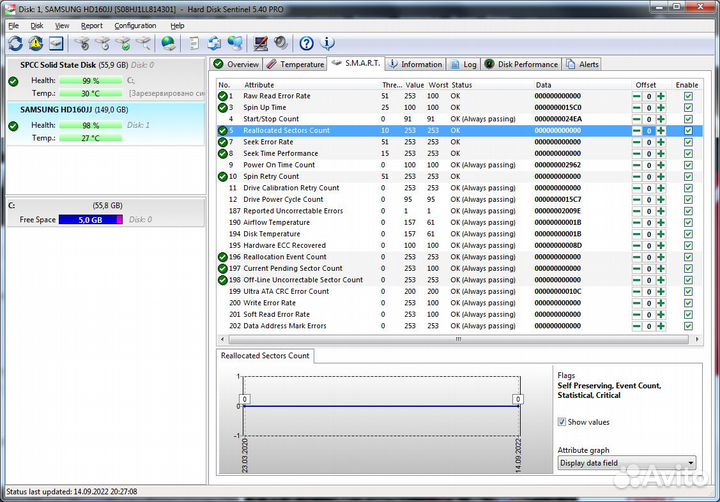Click the refresh with warning triangle toolbar icon
This screenshot has width=720, height=502.
point(36,44)
